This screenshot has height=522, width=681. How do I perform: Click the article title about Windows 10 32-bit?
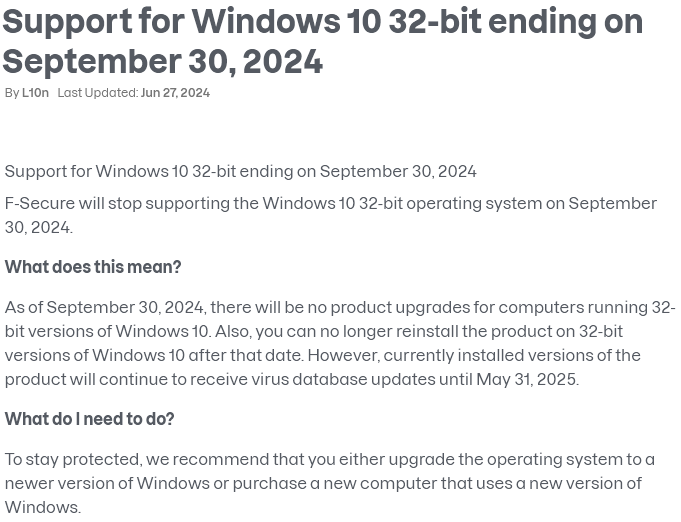click(322, 41)
